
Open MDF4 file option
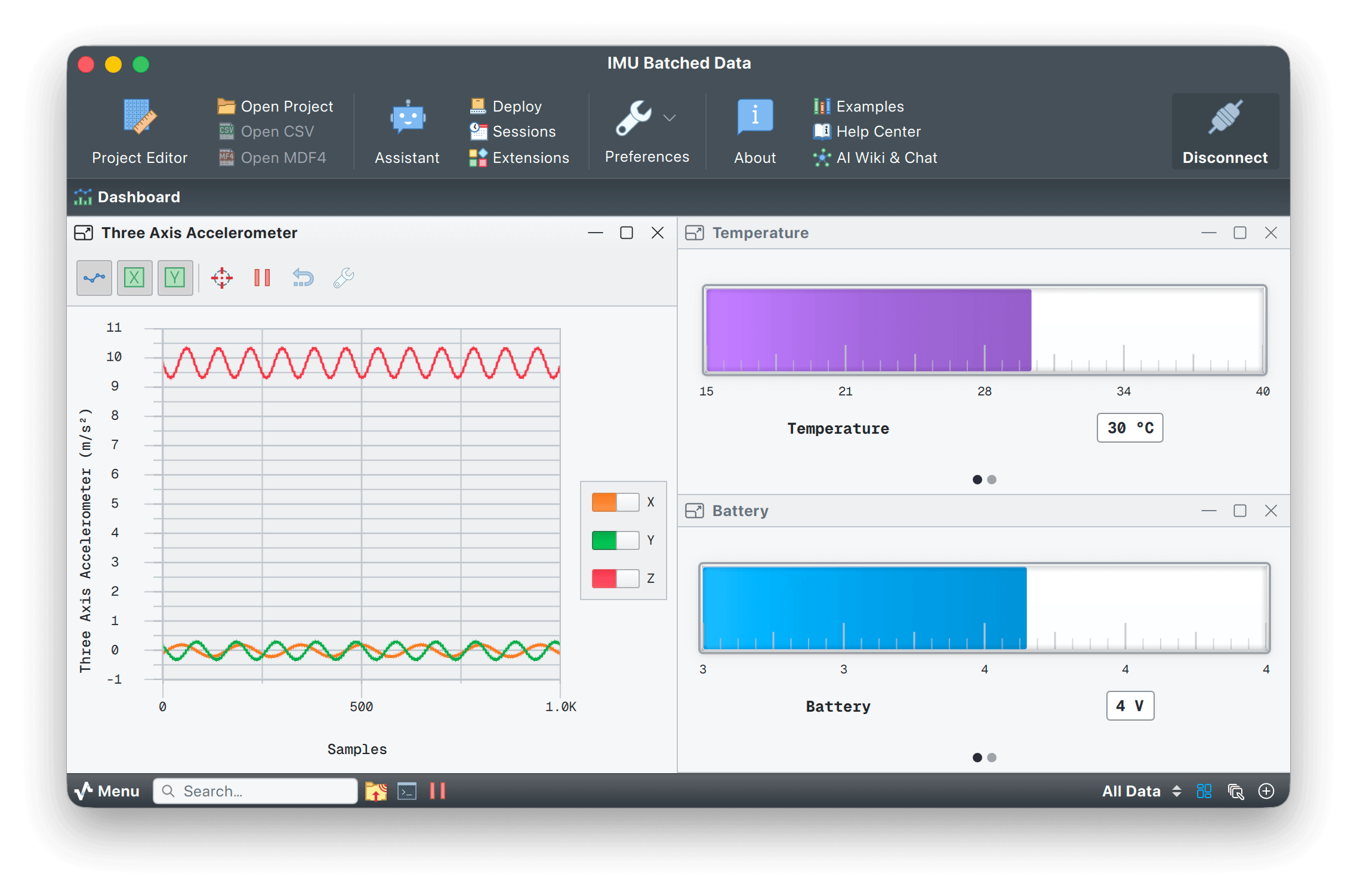pos(272,157)
